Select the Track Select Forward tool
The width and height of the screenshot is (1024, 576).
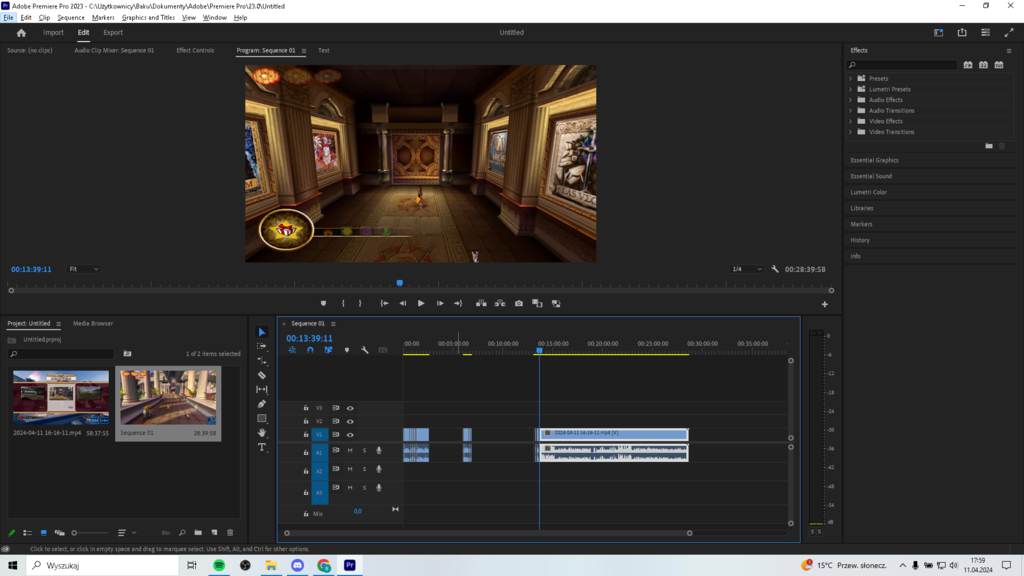coord(262,346)
